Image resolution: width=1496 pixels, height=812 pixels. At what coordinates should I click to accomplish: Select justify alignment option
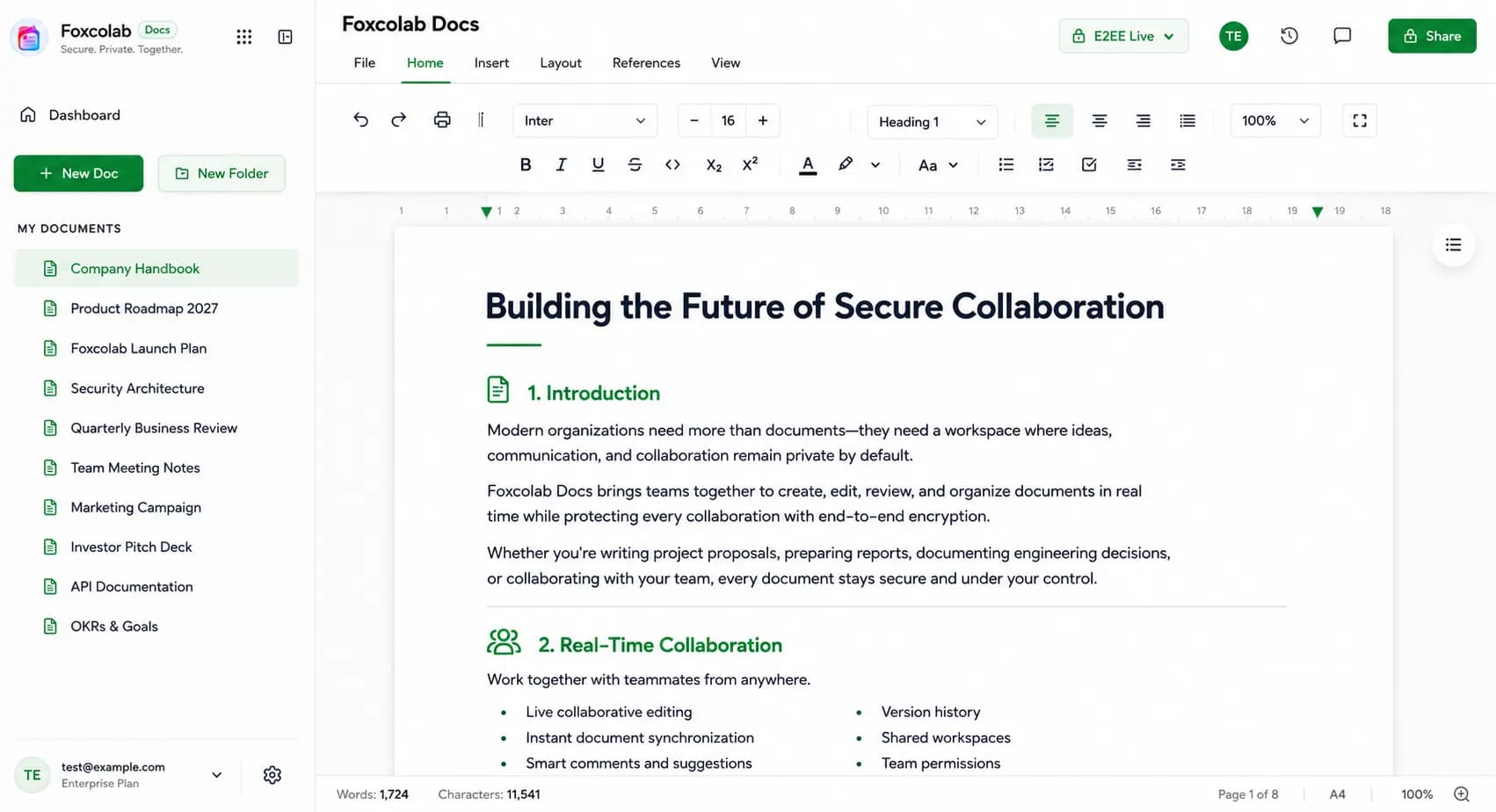pyautogui.click(x=1187, y=121)
